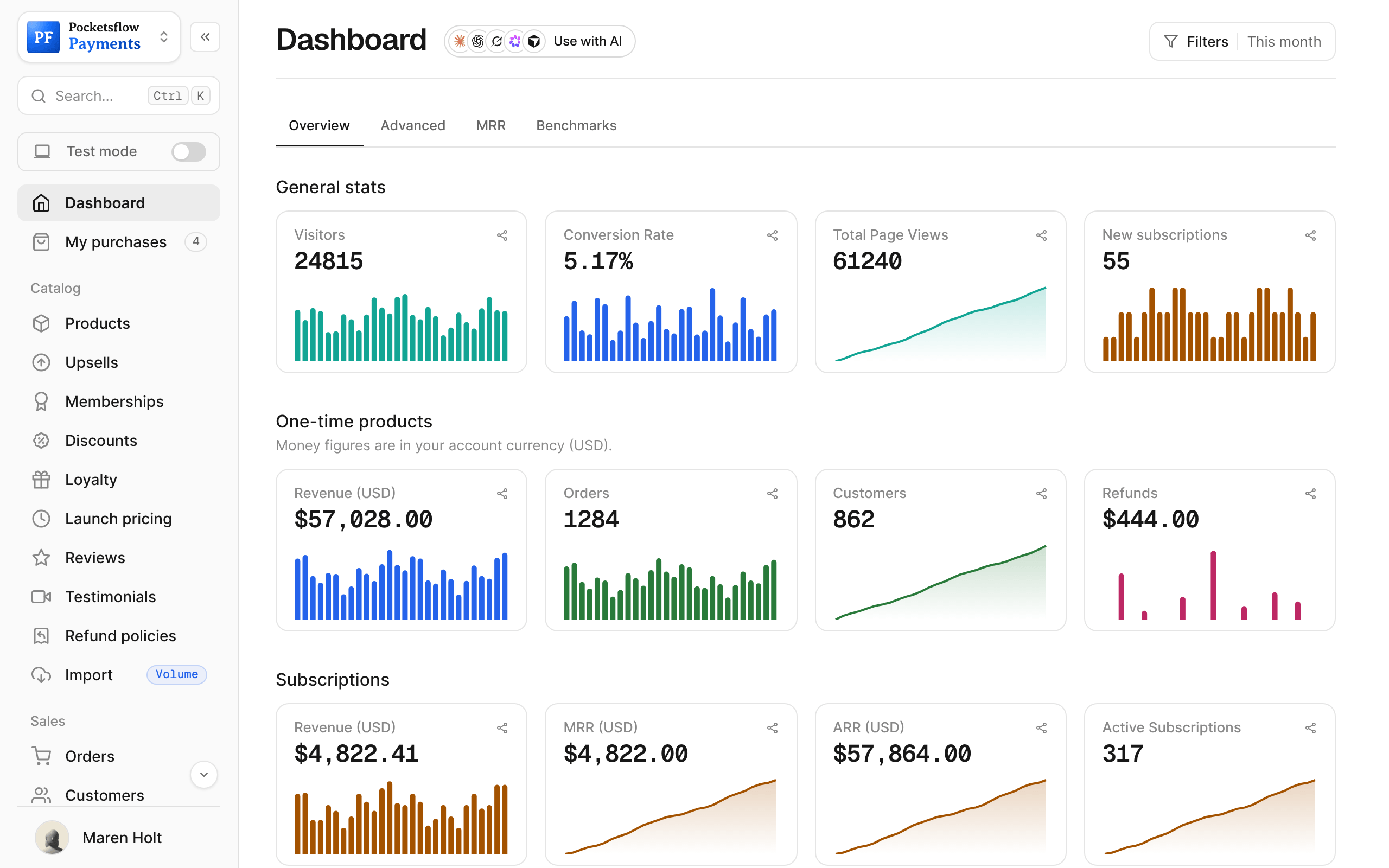Share the New subscriptions card
The image size is (1389, 868).
[1310, 235]
